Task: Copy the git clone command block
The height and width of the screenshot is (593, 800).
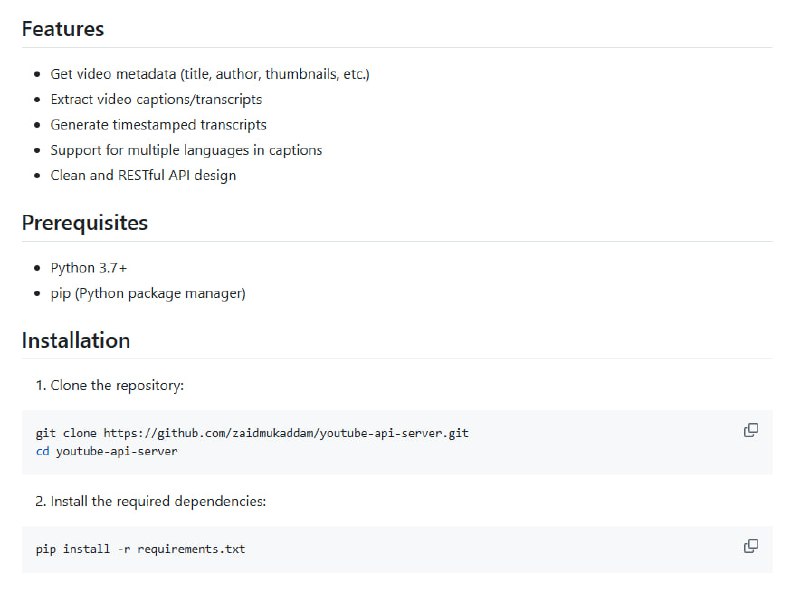Action: click(x=750, y=430)
